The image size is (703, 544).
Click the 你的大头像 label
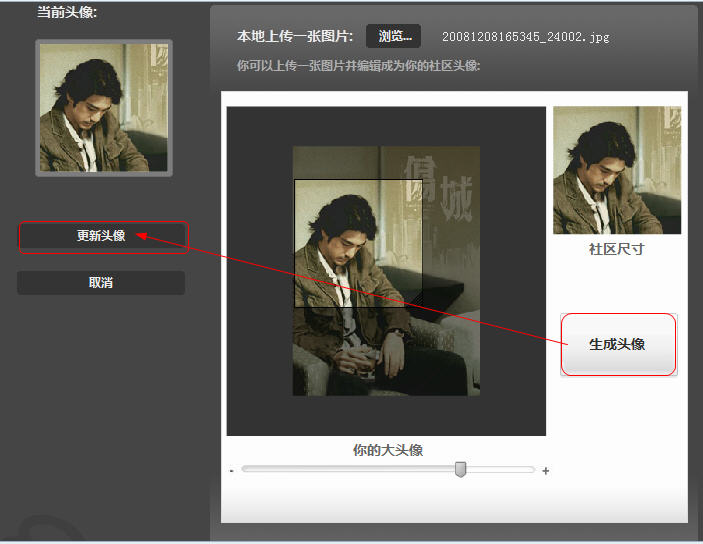(388, 450)
